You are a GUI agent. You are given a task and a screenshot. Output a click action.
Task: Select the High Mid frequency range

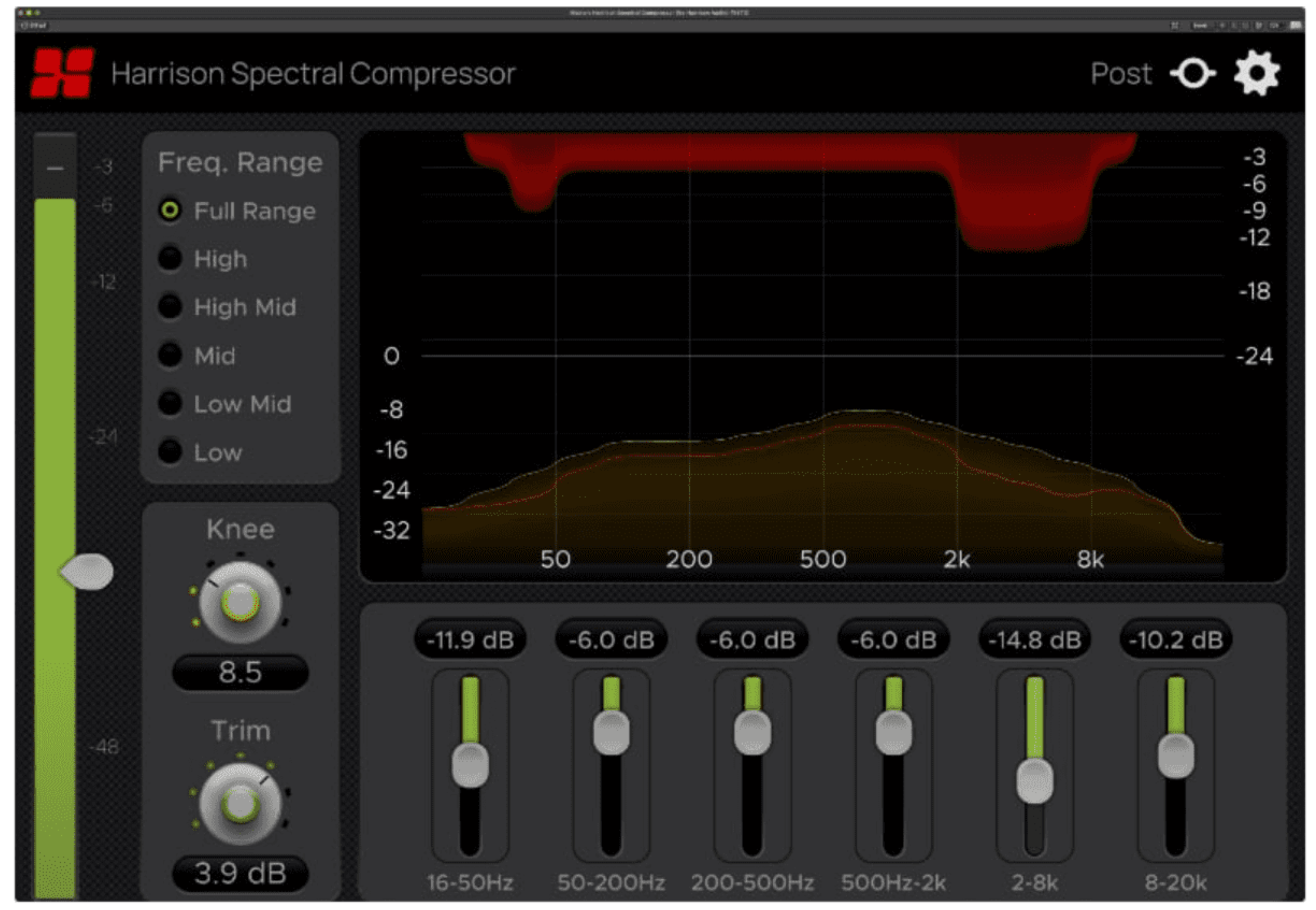[x=227, y=307]
